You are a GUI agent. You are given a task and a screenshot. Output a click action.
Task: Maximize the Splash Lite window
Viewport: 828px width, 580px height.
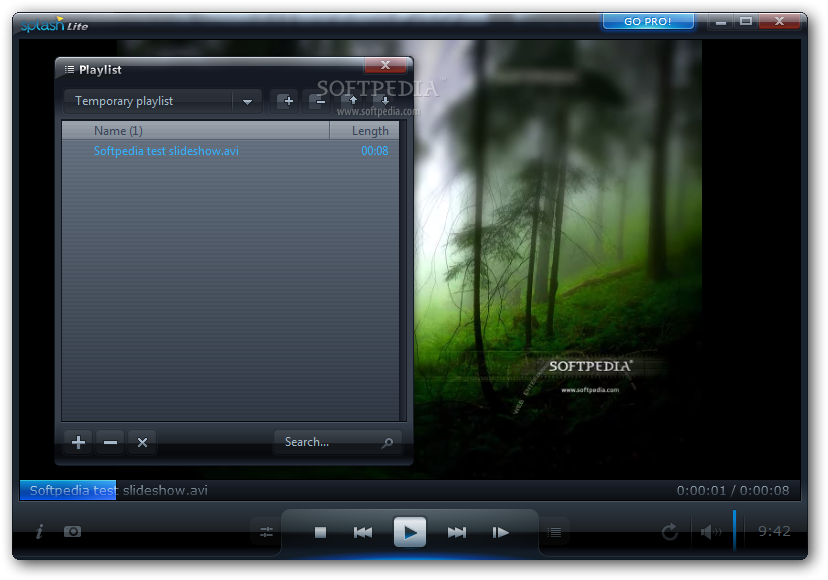[x=746, y=22]
